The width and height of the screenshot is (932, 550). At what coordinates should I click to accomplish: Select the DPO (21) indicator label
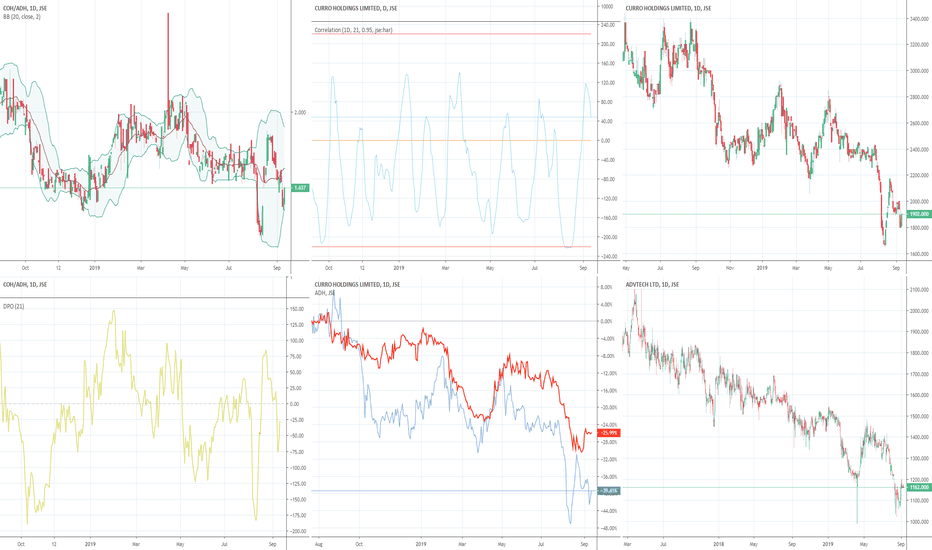click(14, 306)
